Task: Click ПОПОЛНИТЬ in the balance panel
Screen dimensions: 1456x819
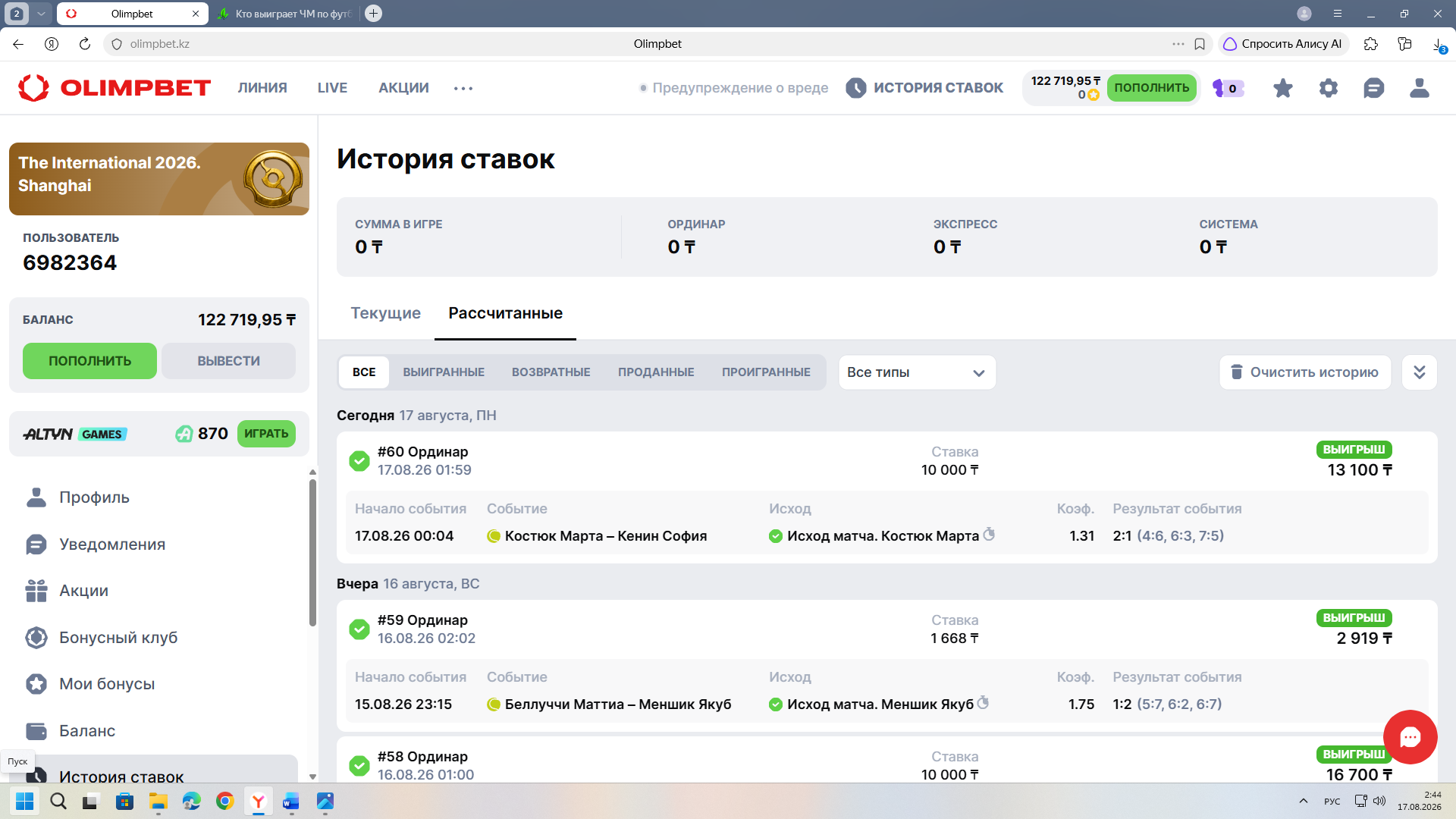Action: 89,361
